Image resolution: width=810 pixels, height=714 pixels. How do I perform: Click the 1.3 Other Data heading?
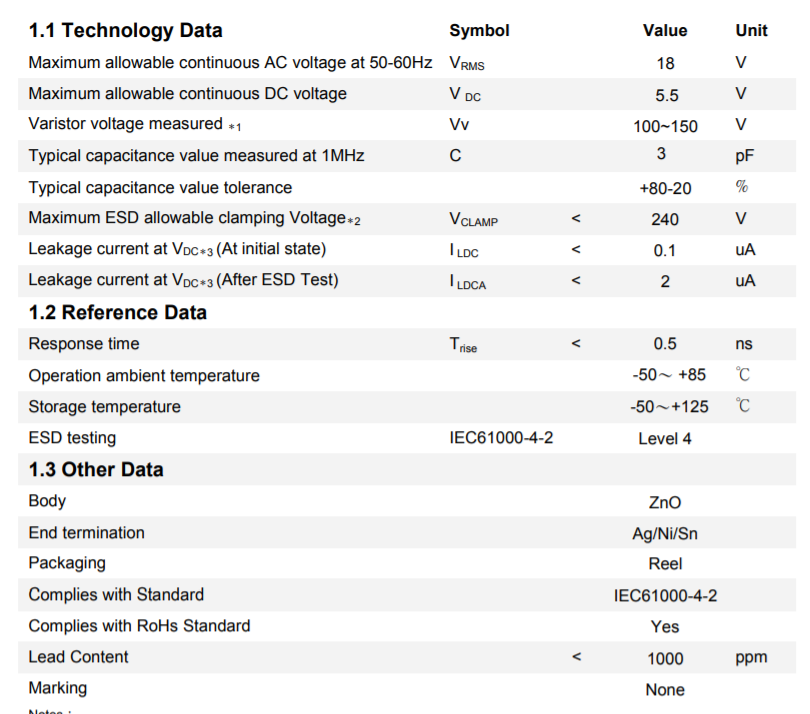[x=96, y=469]
